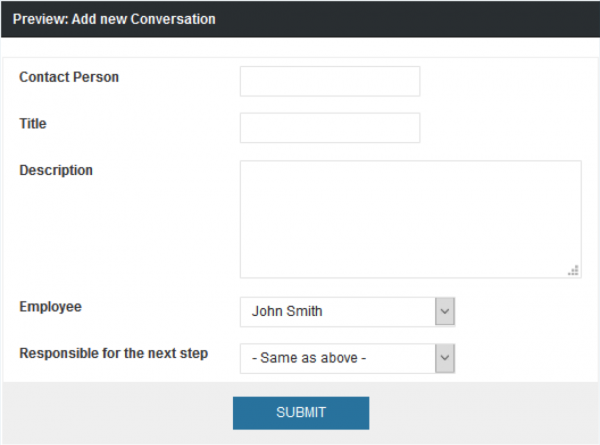This screenshot has width=600, height=445.
Task: Click the 'Contact Person' label
Action: pos(69,77)
